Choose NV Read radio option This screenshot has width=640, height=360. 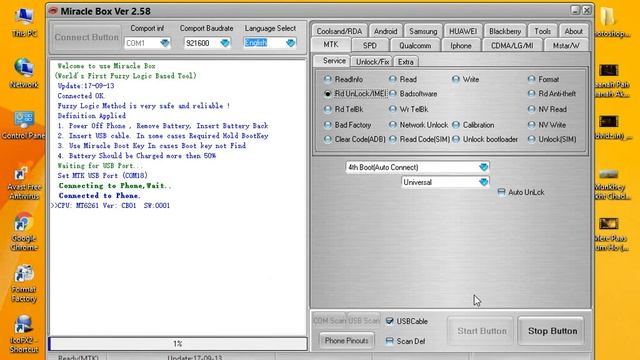531,109
